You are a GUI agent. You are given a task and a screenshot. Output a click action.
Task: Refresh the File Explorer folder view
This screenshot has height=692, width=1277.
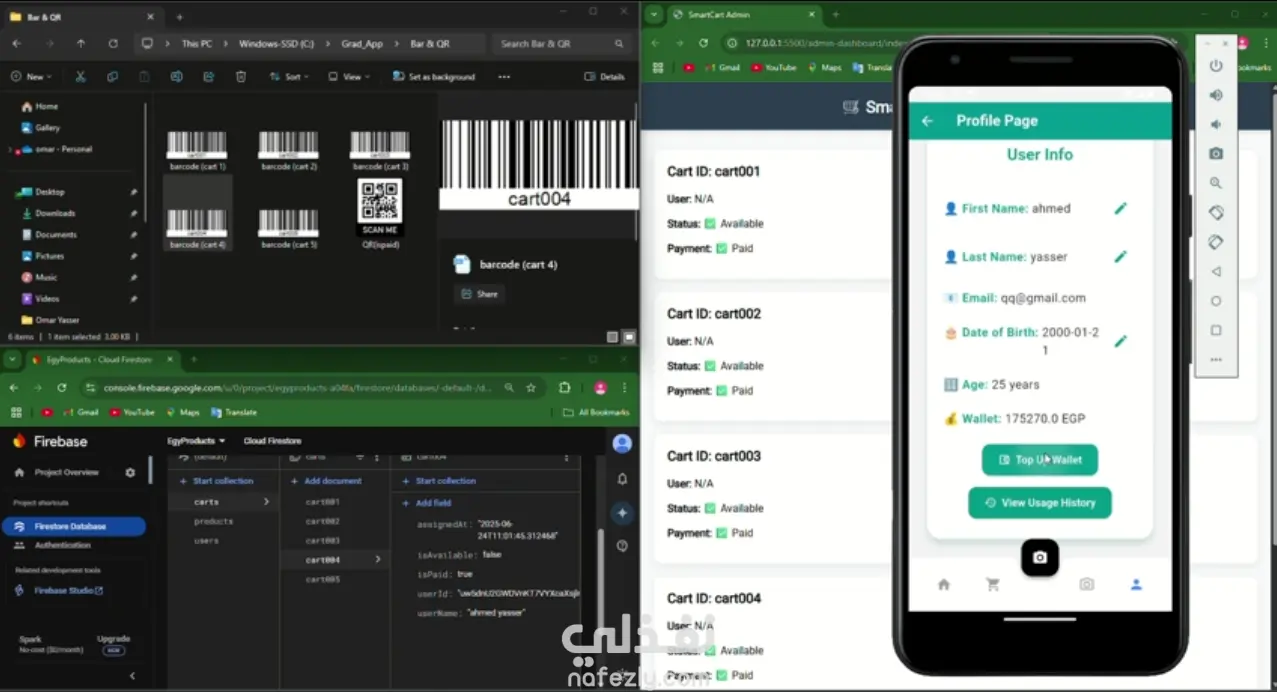coord(113,44)
